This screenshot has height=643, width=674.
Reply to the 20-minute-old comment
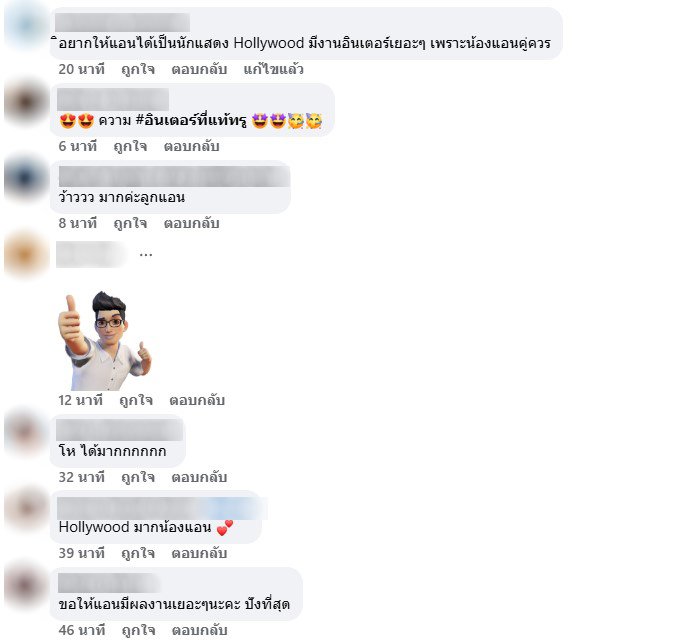coord(199,69)
